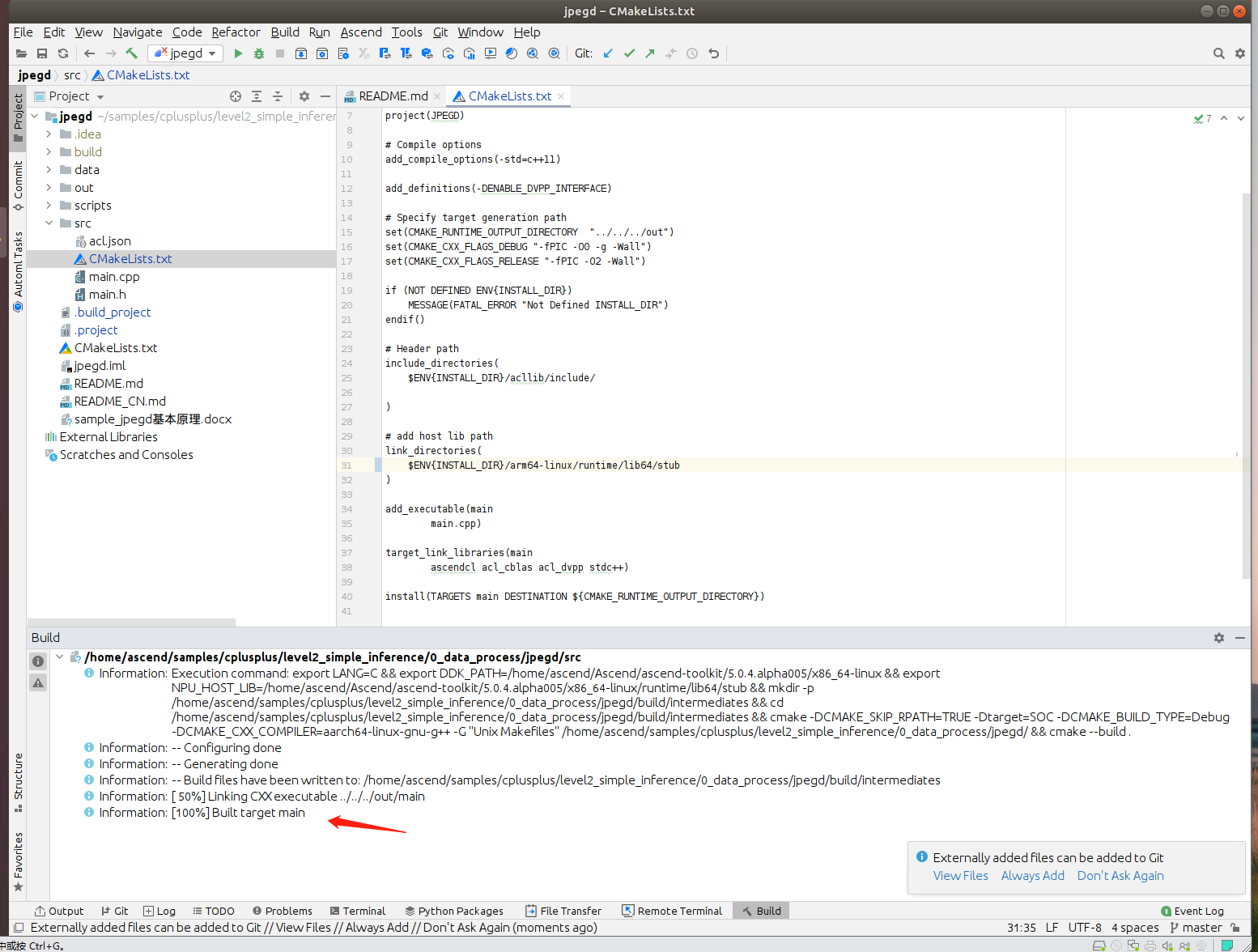This screenshot has width=1258, height=952.
Task: Open IDE settings gear in main toolbar
Action: pyautogui.click(x=1239, y=53)
